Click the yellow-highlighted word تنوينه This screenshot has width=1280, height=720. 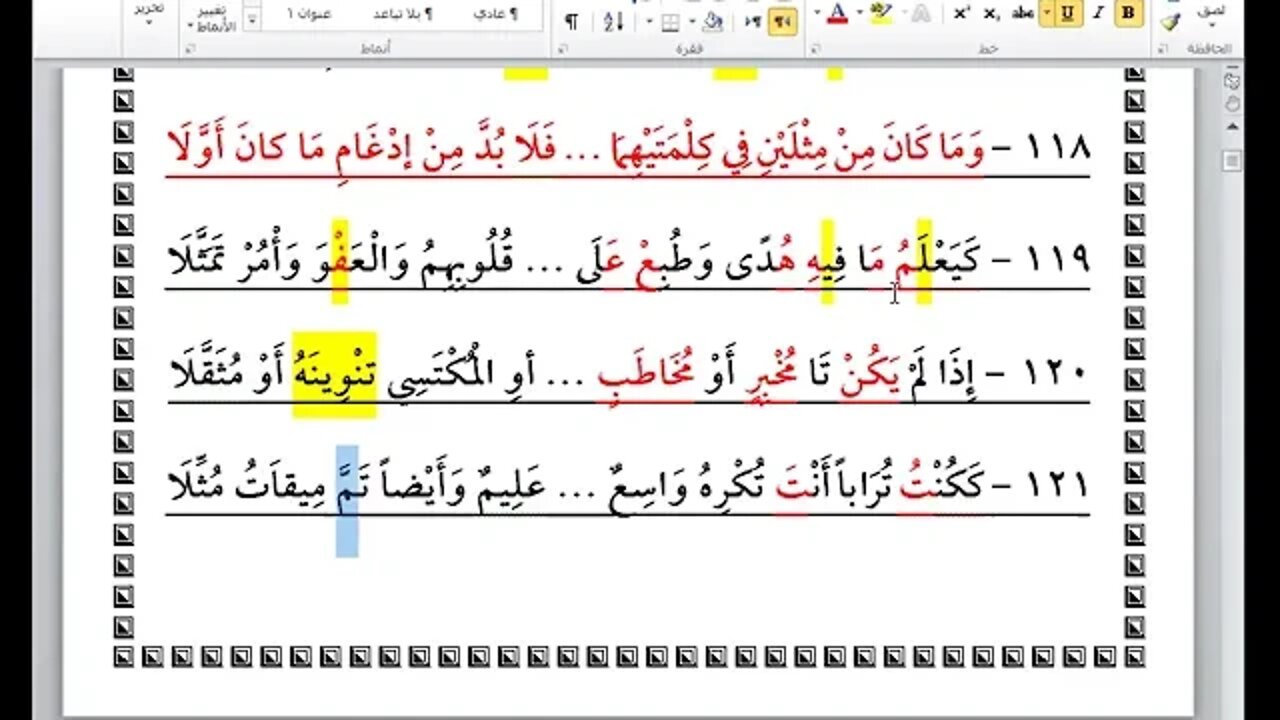334,374
